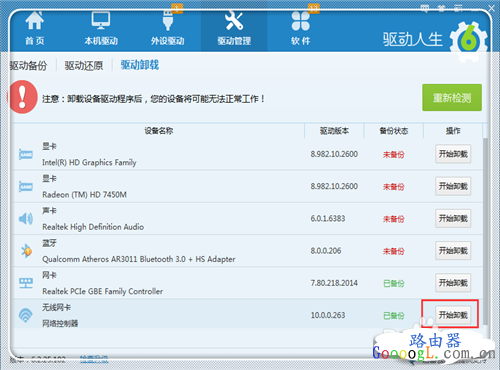Screen dimensions: 500x370
Task: Select Realtek PCIe GBE Family Controller text
Action: 103,291
